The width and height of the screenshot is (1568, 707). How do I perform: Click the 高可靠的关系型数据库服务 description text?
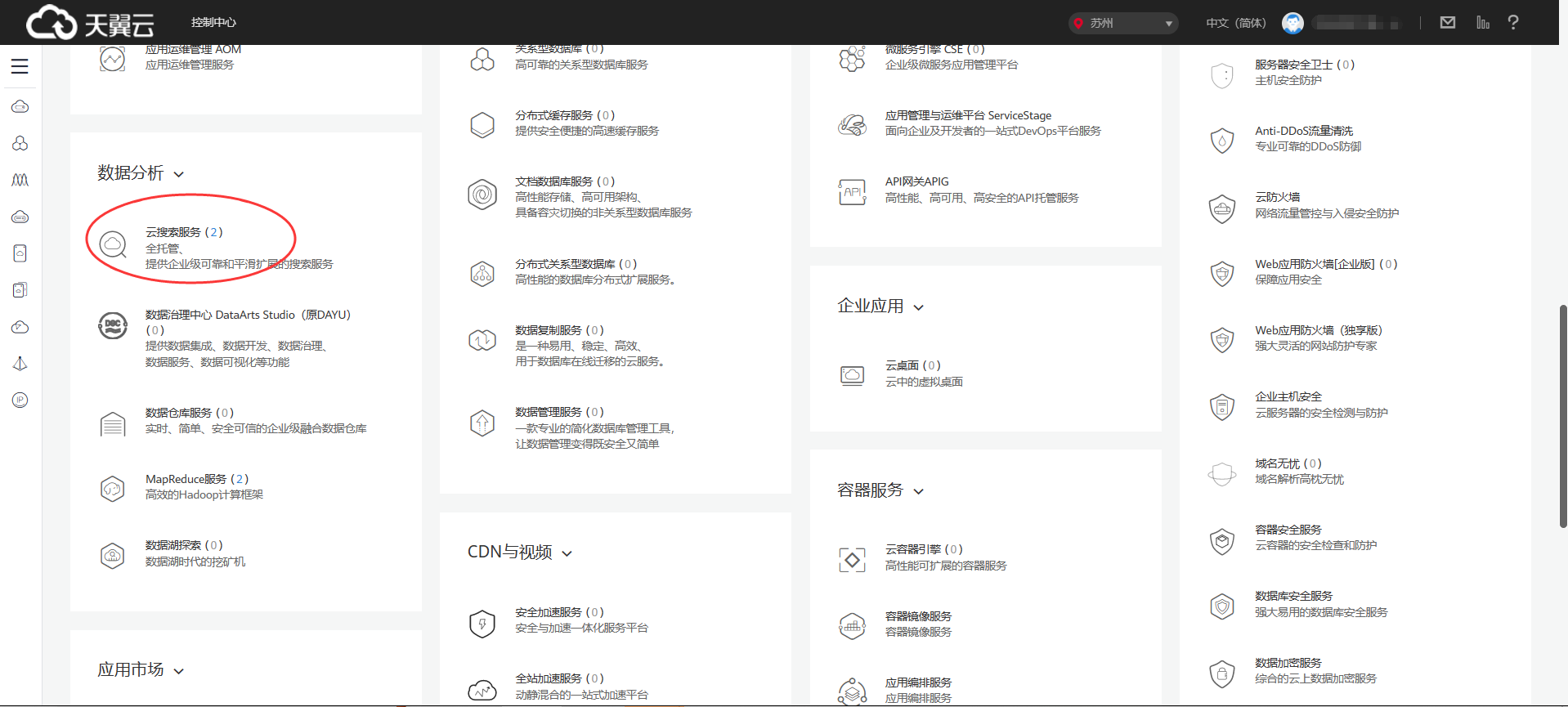click(581, 65)
